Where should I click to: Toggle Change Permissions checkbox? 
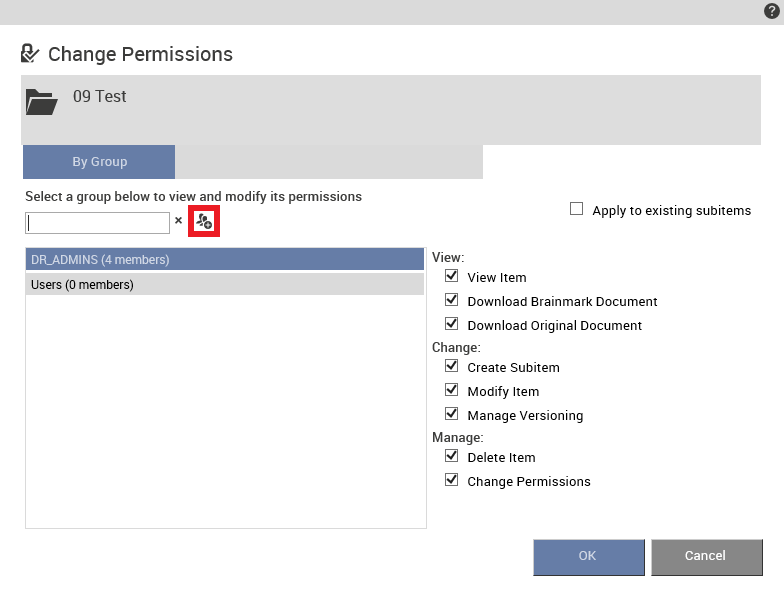point(452,480)
